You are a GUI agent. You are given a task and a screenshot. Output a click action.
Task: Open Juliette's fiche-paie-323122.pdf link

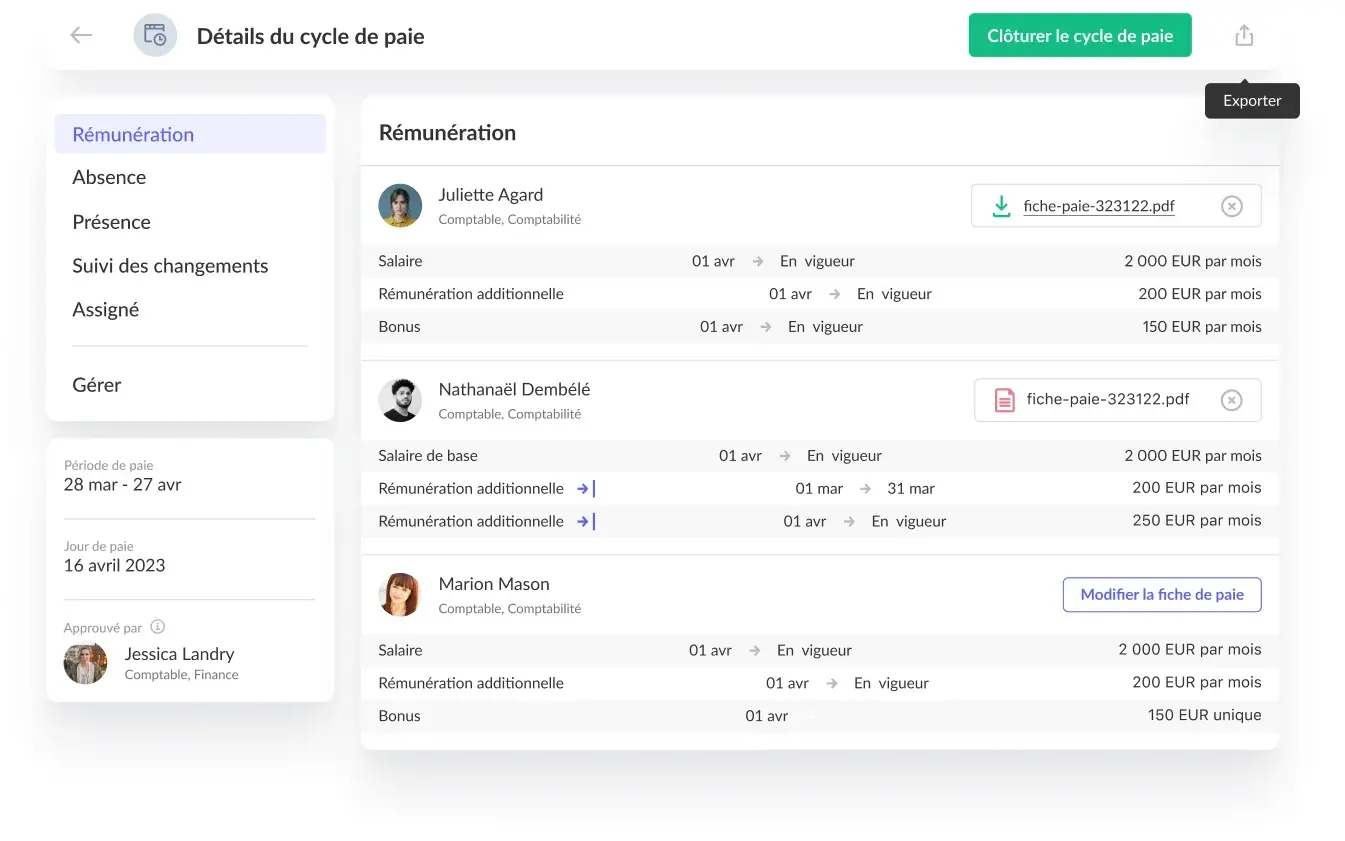click(1099, 206)
